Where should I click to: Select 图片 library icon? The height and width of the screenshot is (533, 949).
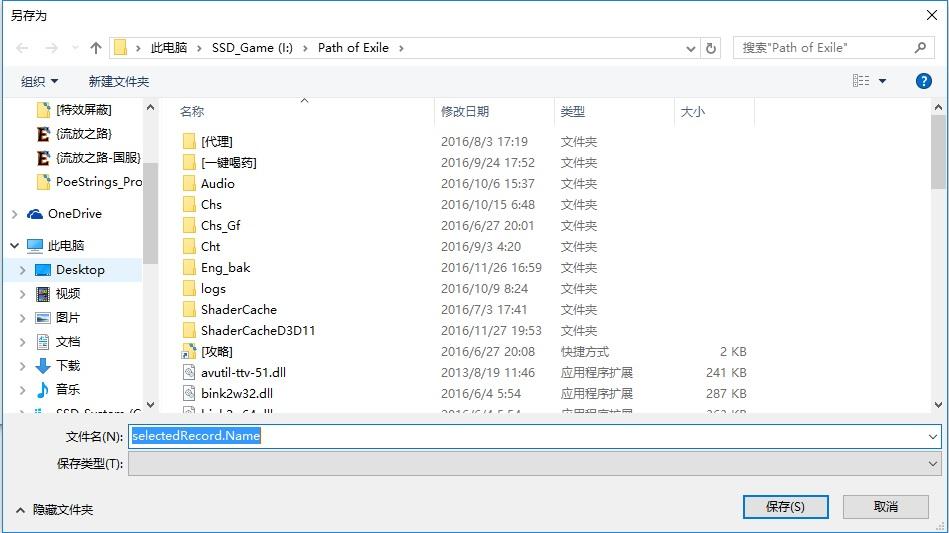tap(42, 318)
